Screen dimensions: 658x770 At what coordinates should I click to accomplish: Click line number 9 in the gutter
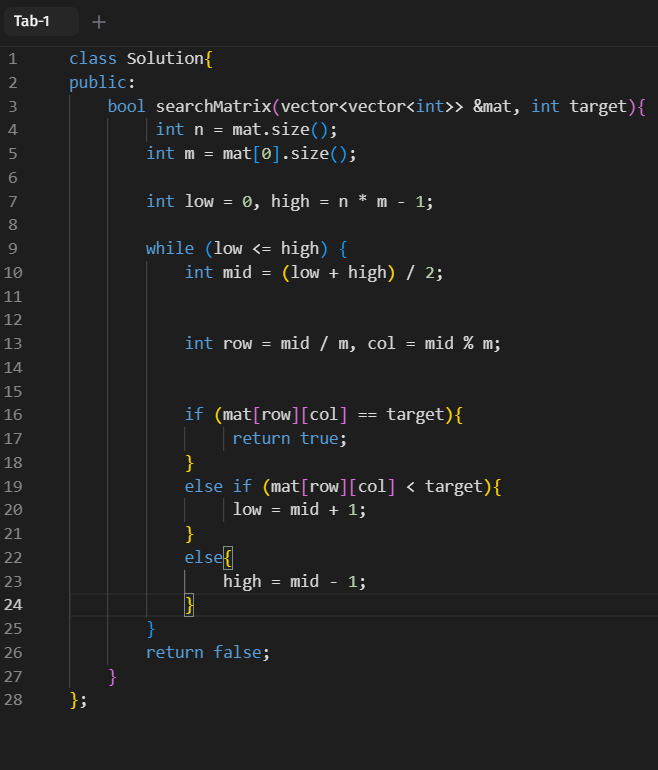13,248
